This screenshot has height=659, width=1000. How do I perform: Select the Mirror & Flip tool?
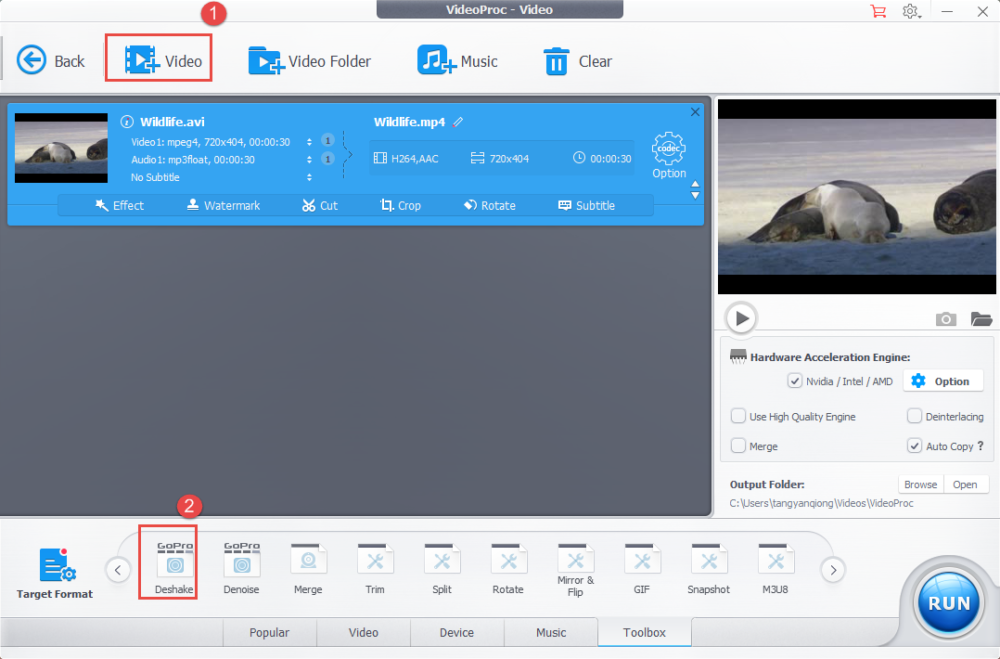[x=575, y=570]
